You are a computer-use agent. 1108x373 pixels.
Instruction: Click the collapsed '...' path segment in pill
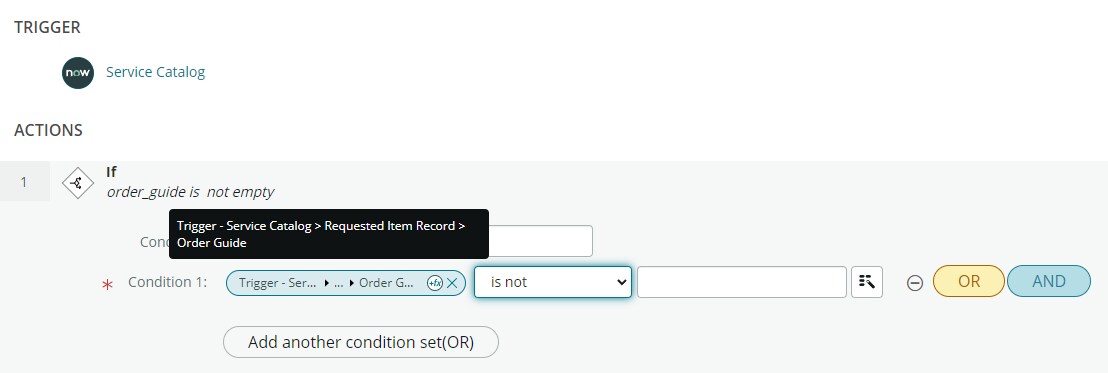[x=338, y=283]
